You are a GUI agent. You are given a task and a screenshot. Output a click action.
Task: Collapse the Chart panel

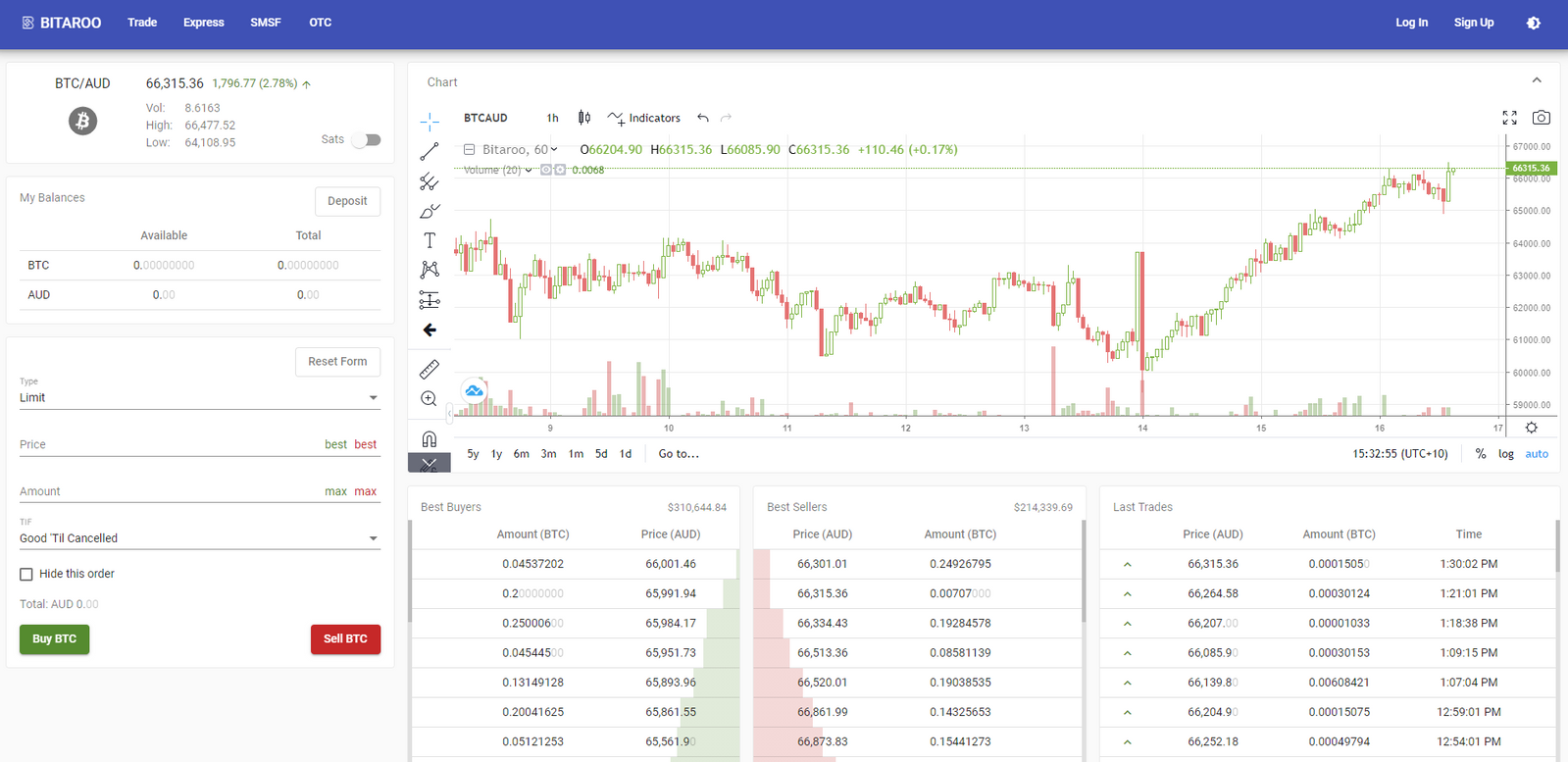click(x=1537, y=81)
